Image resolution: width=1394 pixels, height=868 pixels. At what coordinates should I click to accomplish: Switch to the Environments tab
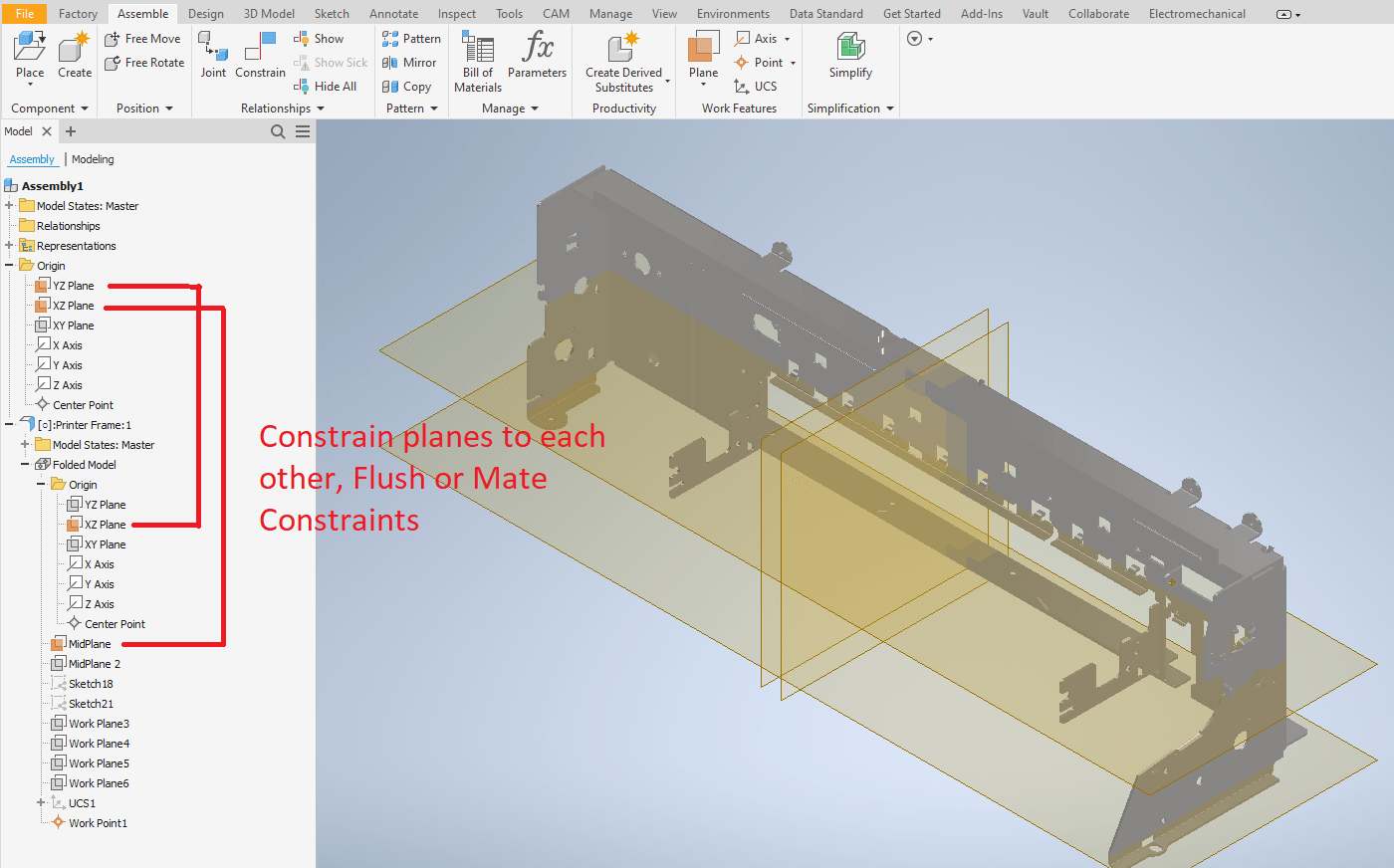coord(733,14)
